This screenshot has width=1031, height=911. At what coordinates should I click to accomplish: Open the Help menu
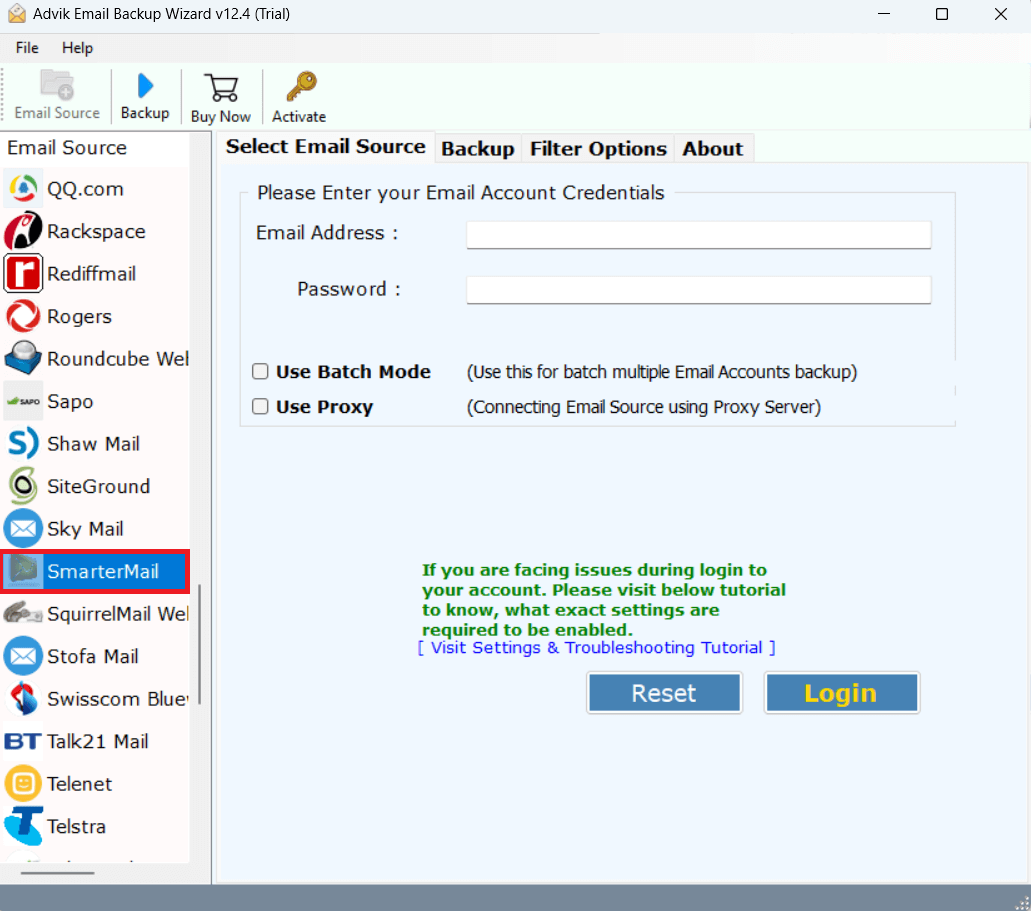click(x=78, y=48)
